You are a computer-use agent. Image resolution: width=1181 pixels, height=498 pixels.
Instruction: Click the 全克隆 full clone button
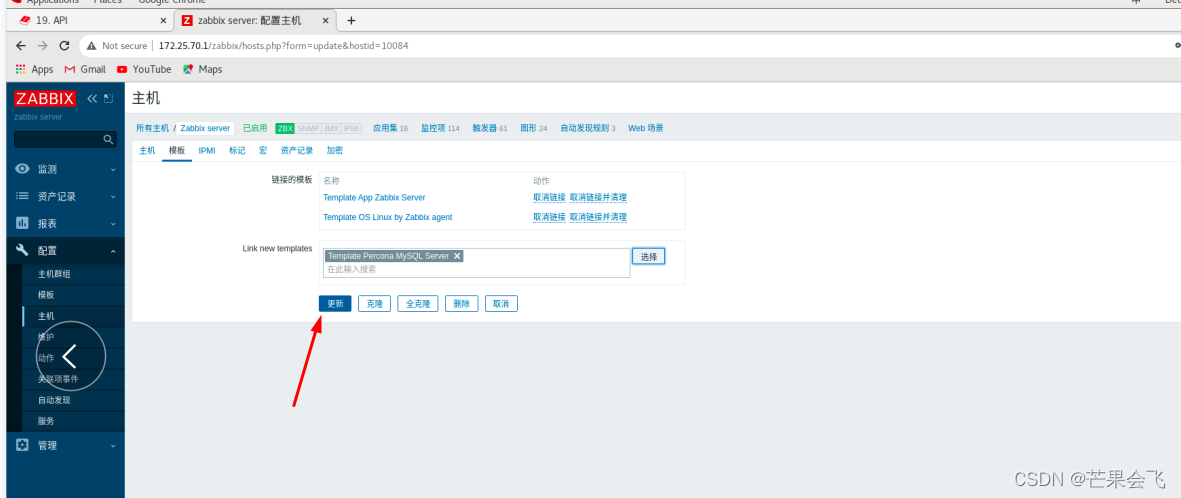[418, 304]
